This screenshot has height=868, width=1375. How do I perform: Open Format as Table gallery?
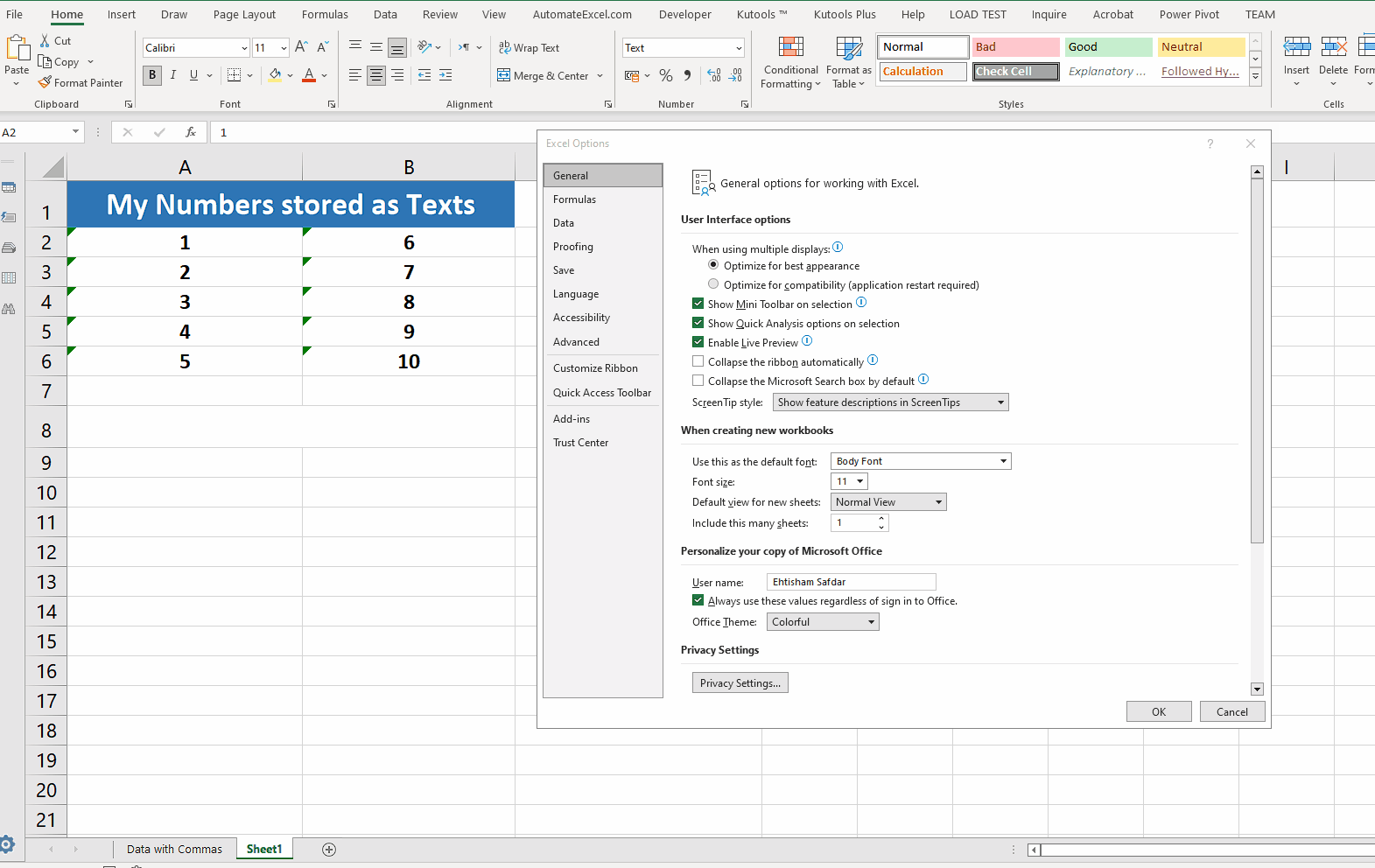click(x=848, y=63)
